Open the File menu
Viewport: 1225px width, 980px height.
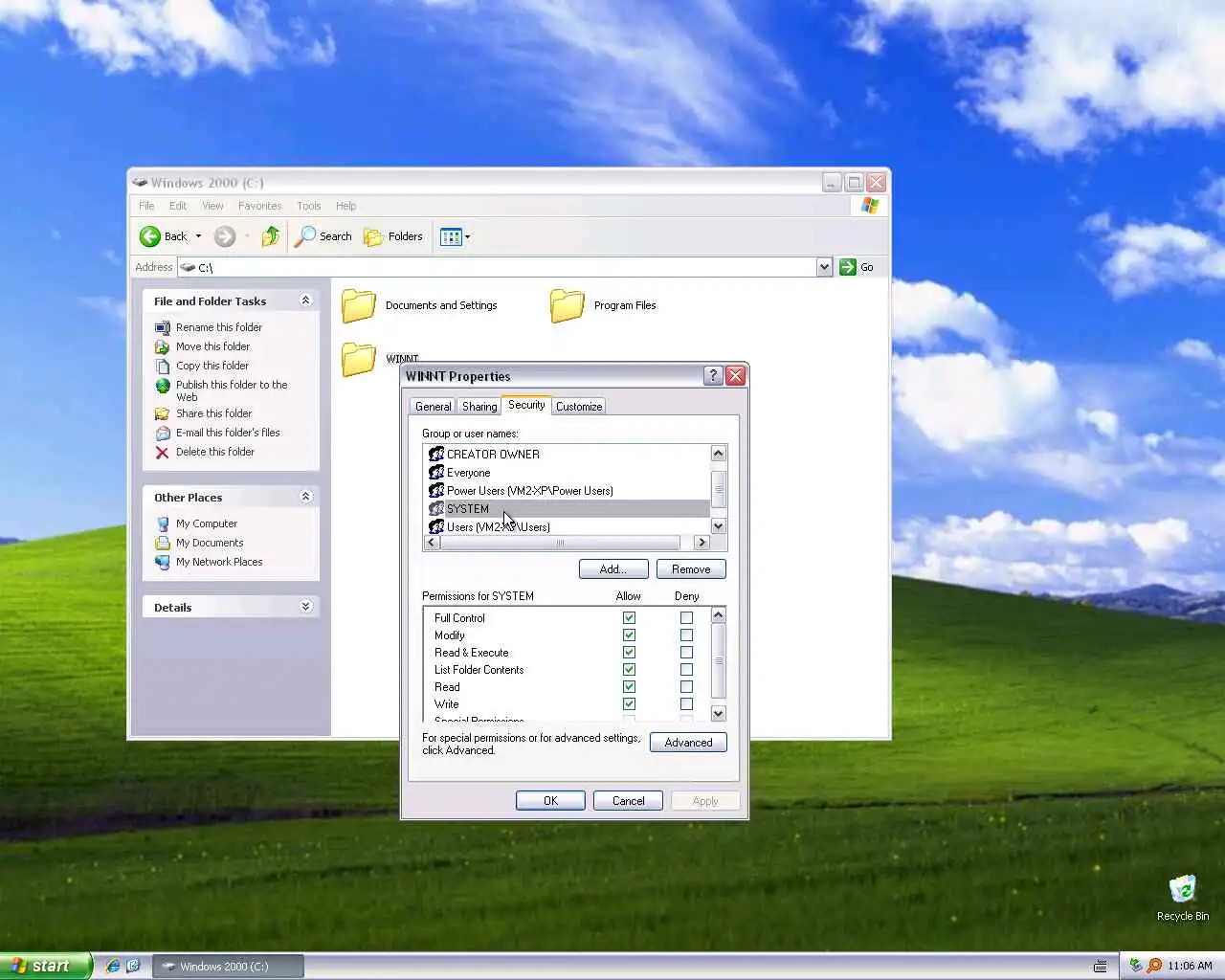[146, 206]
